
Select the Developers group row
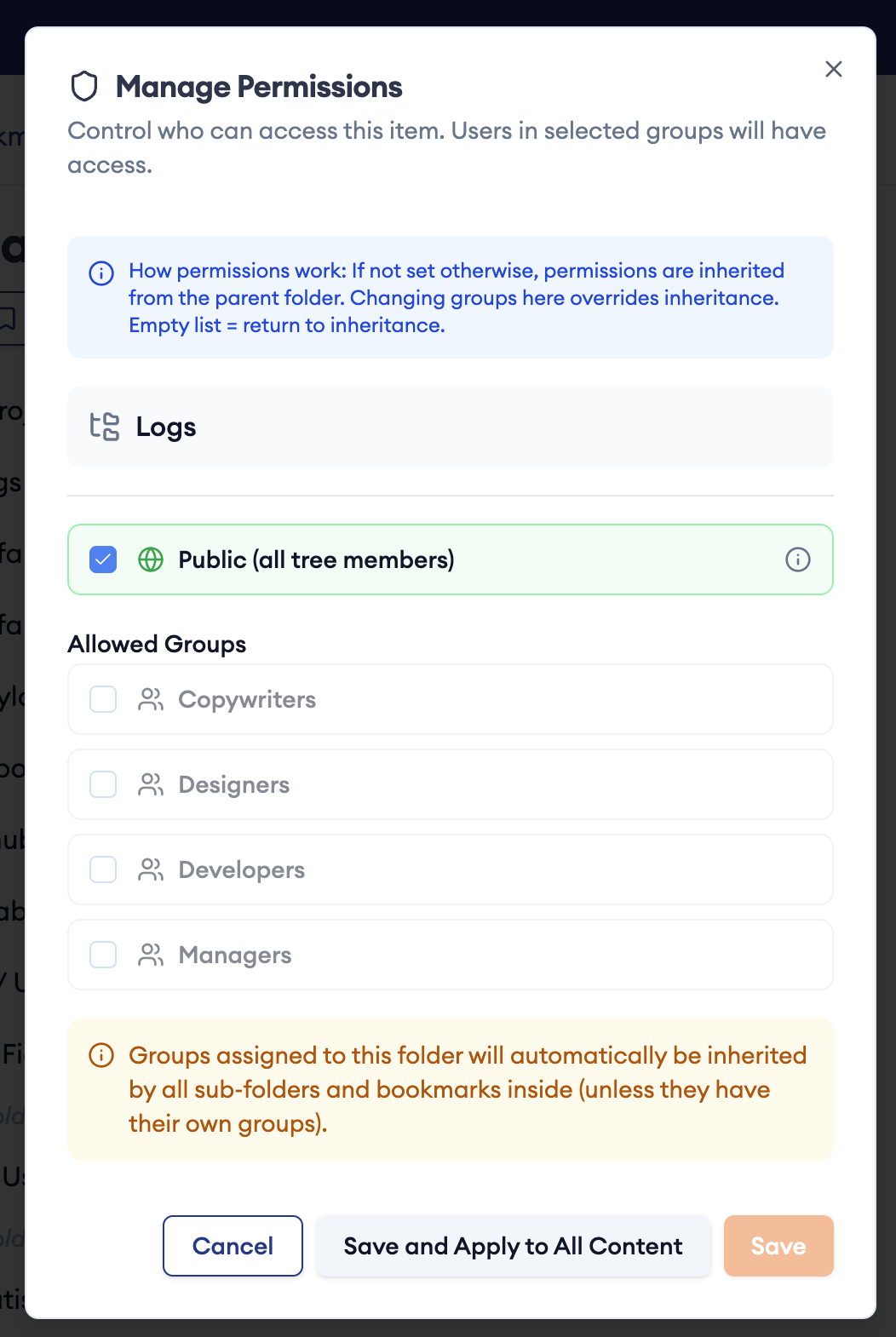click(450, 869)
